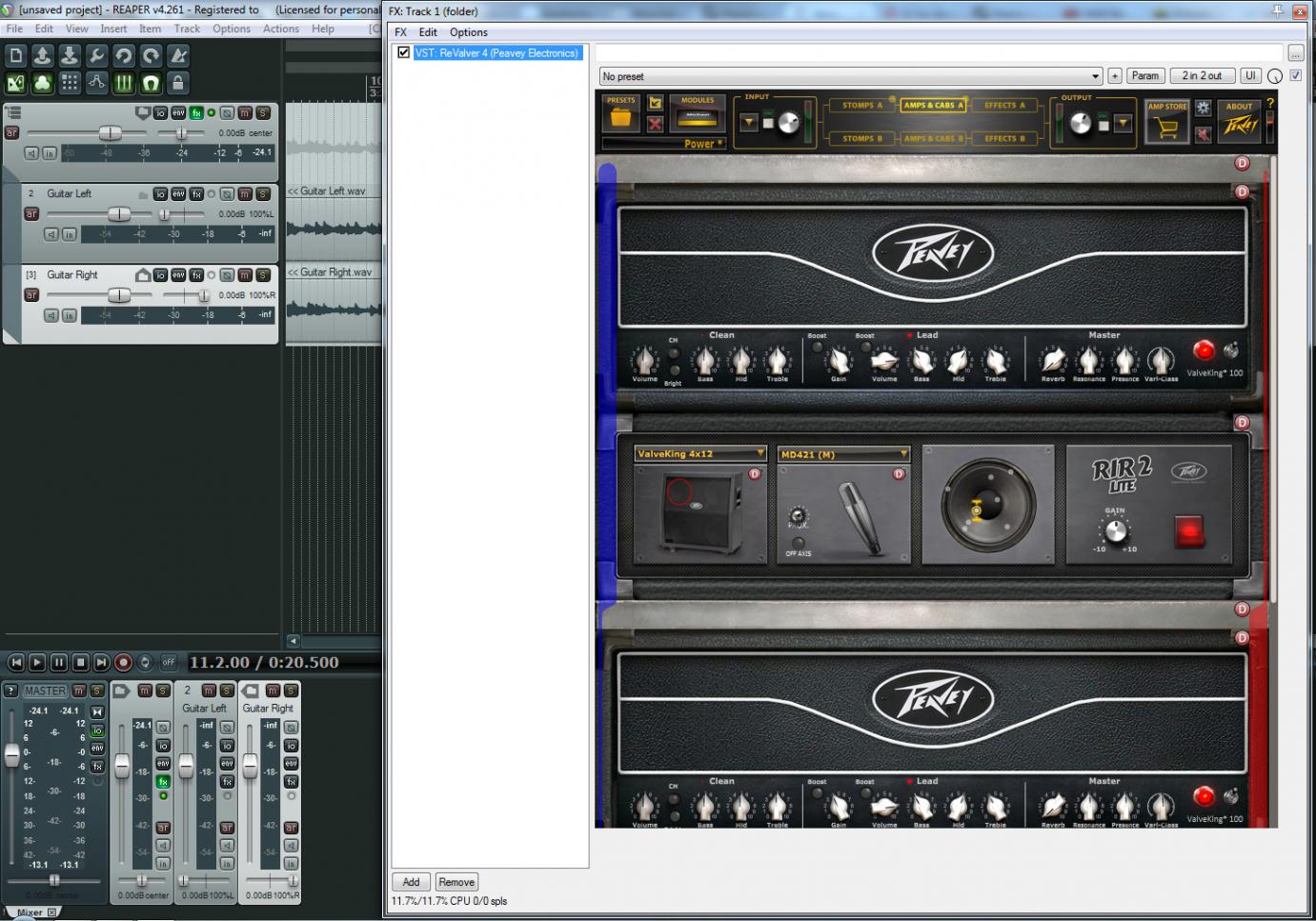The height and width of the screenshot is (921, 1316).
Task: Open the ReValver Input dropdown arrow
Action: (x=749, y=122)
